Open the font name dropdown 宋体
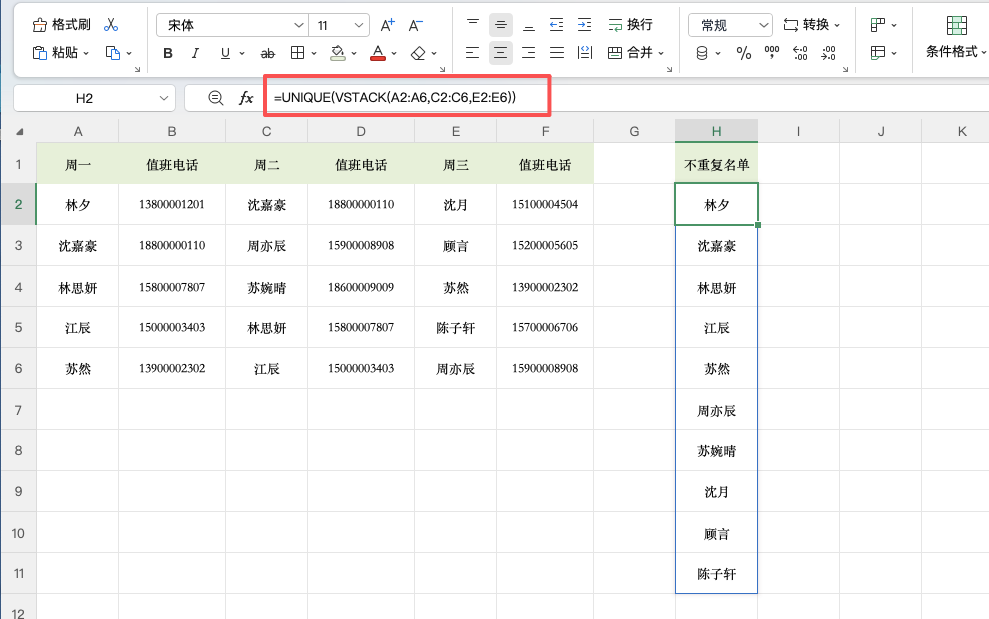989x619 pixels. point(298,25)
